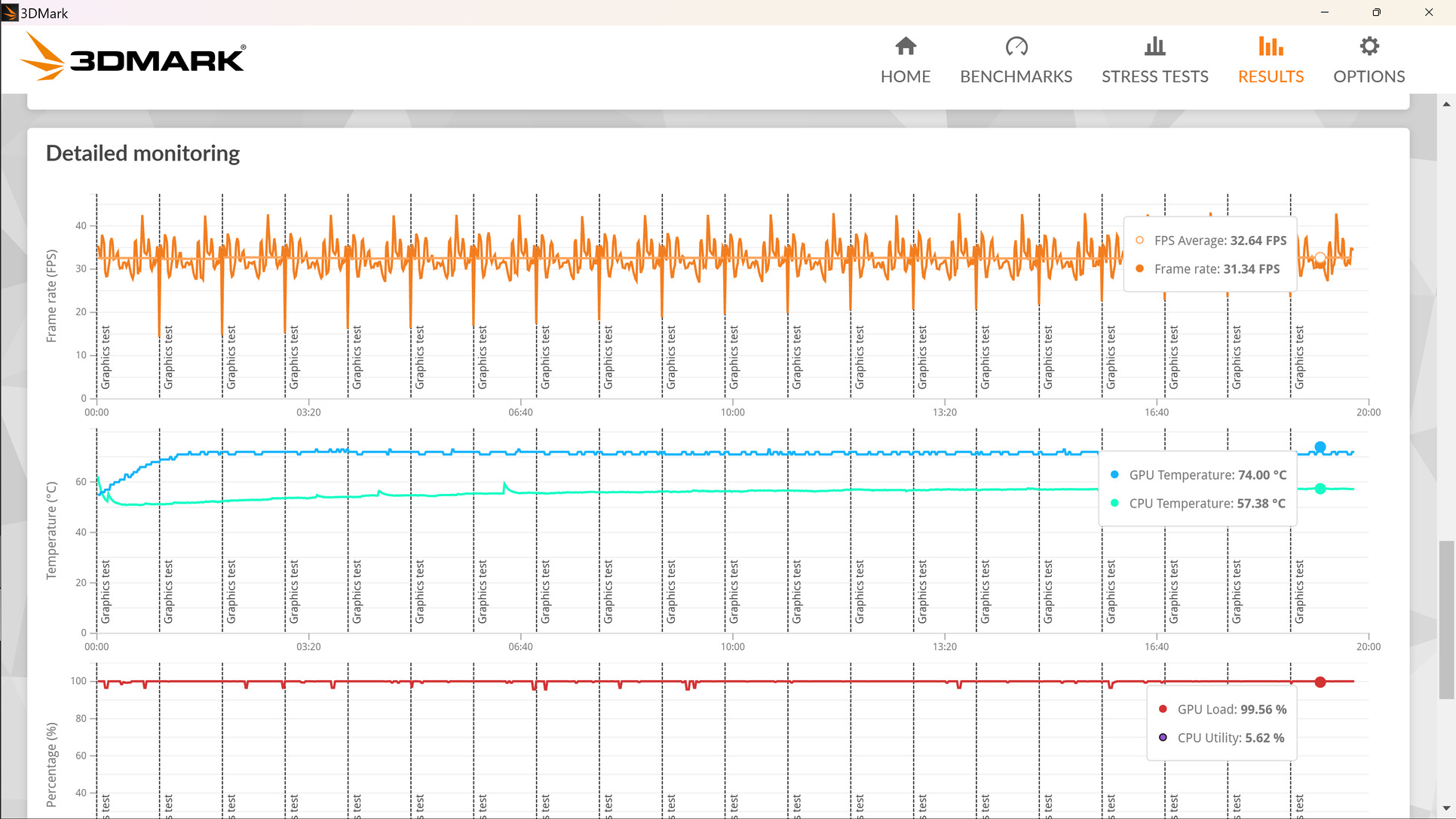Click the scrollbar up arrow

pyautogui.click(x=1446, y=104)
